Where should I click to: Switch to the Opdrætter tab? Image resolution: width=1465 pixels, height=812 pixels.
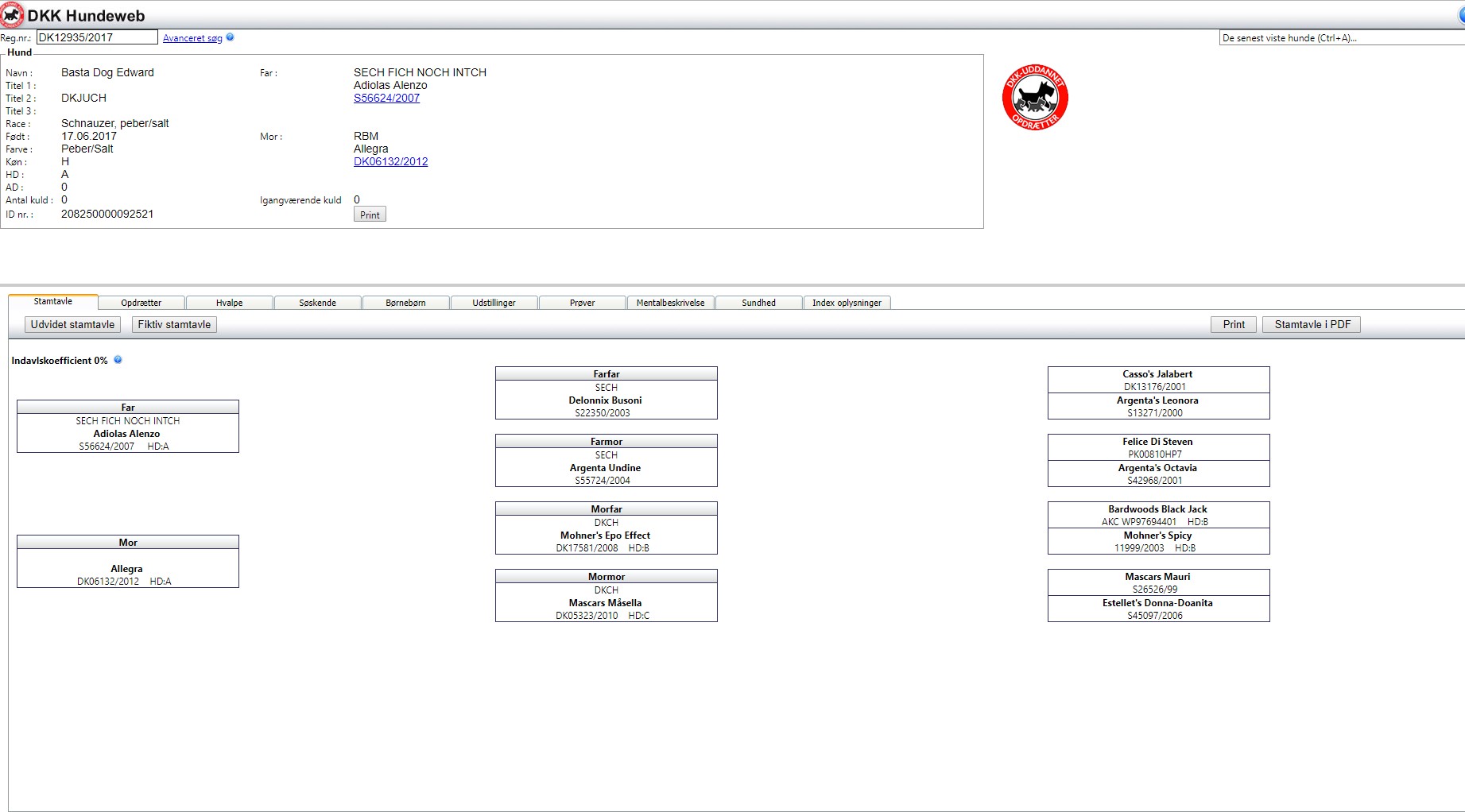pos(141,303)
